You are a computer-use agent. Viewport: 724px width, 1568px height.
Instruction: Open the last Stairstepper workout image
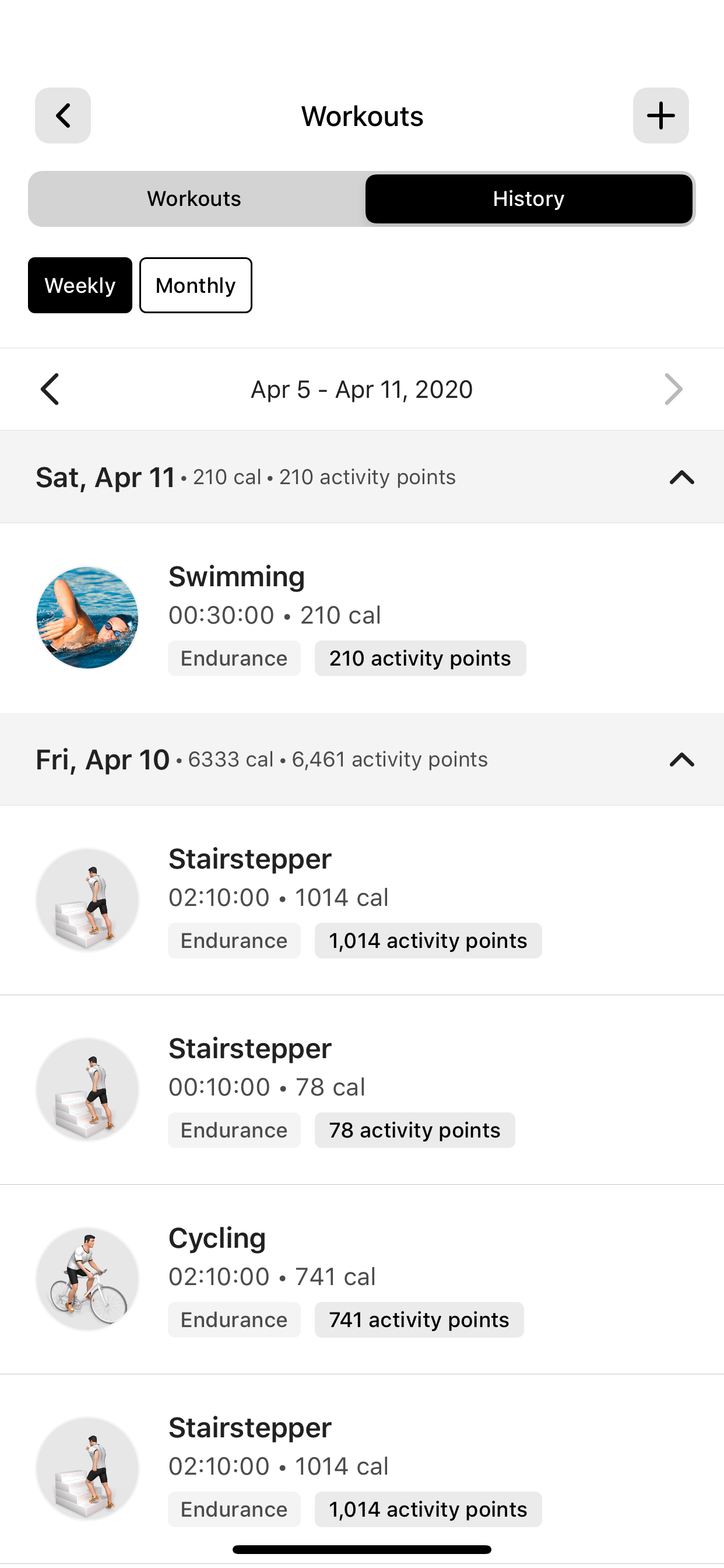pos(87,1469)
